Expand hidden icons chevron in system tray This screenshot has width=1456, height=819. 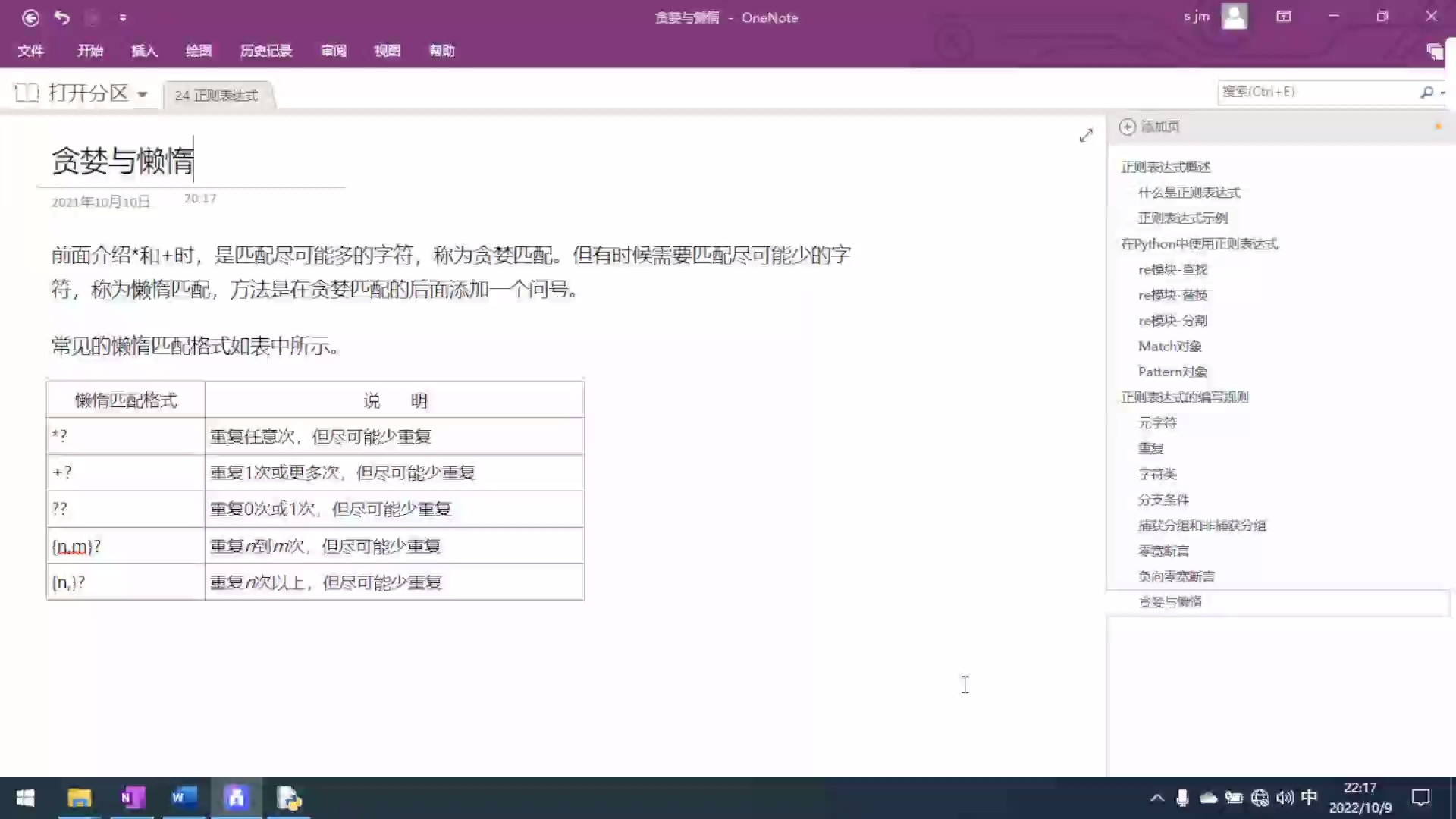pos(1157,797)
